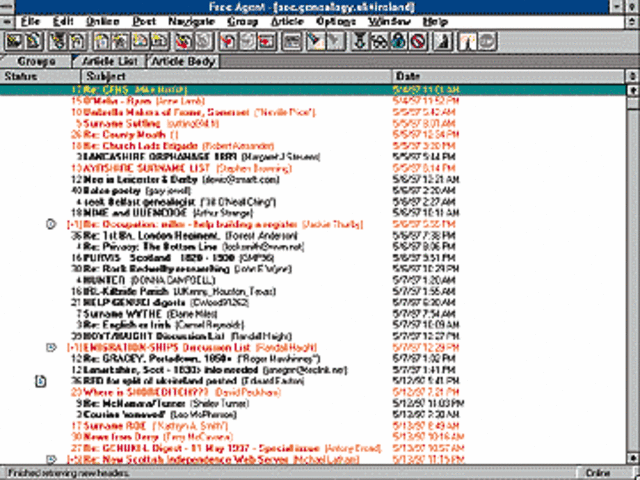The image size is (640, 480).
Task: Select Re: GRACEY, Portadown, 1850+ article
Action: click(313, 359)
